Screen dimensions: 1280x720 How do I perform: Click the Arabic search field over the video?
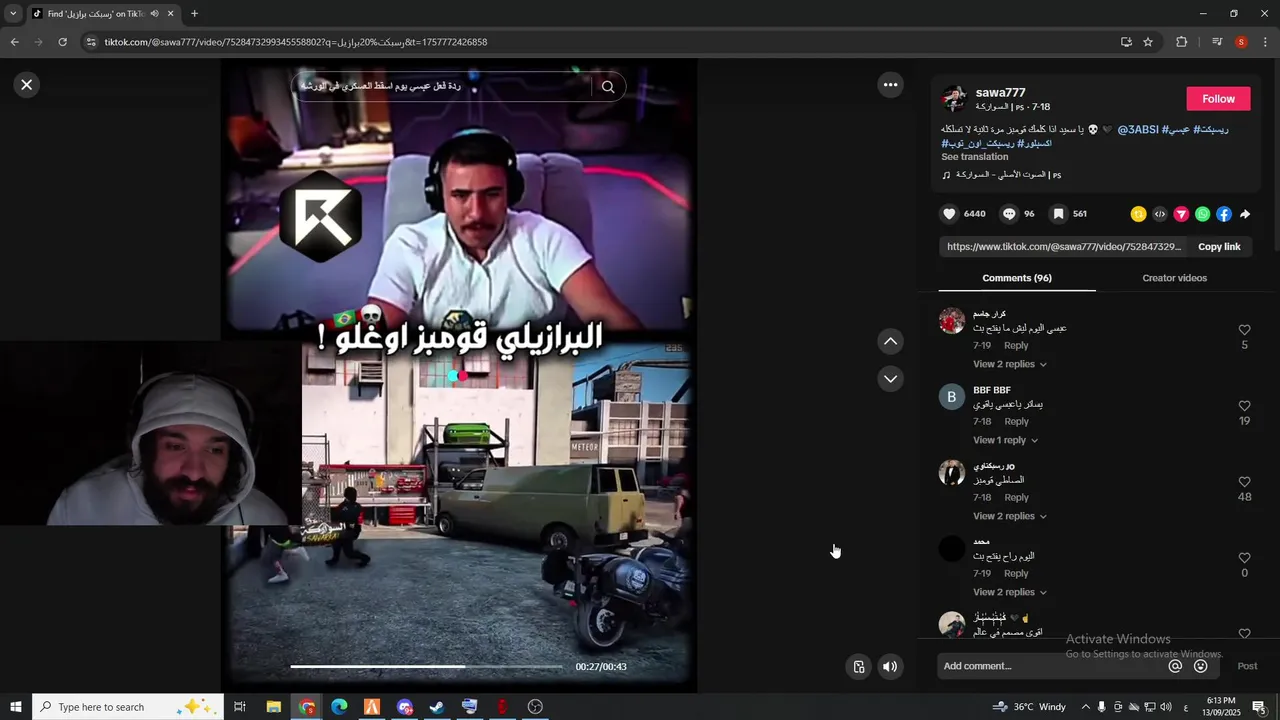(440, 87)
